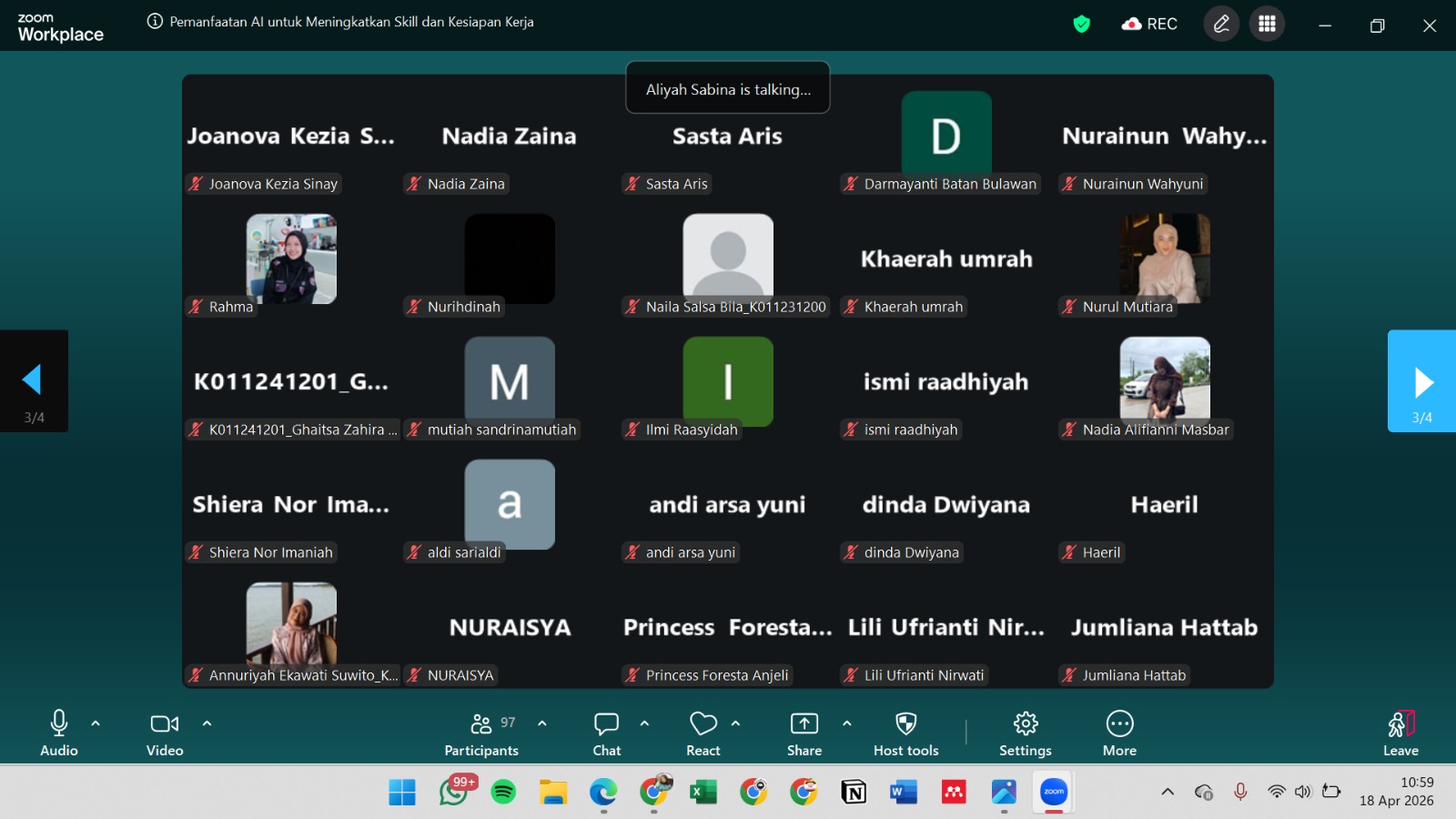Click the More options icon

click(1119, 733)
